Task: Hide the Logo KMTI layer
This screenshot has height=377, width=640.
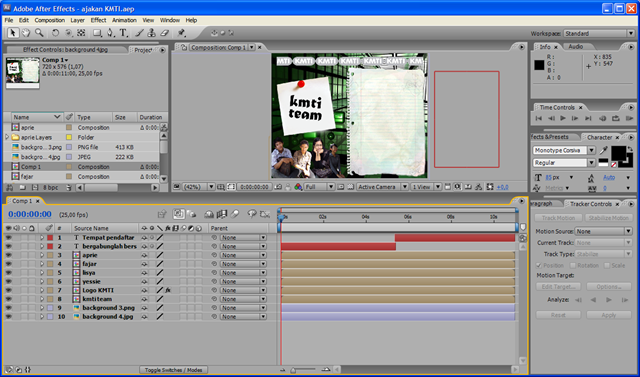Action: click(8, 290)
